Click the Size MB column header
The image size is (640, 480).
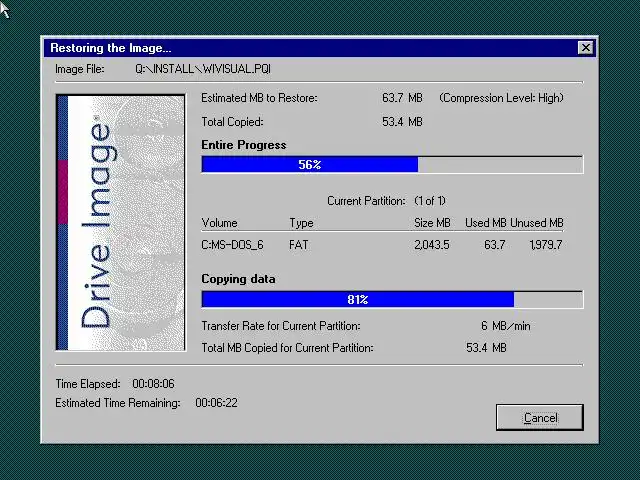432,223
